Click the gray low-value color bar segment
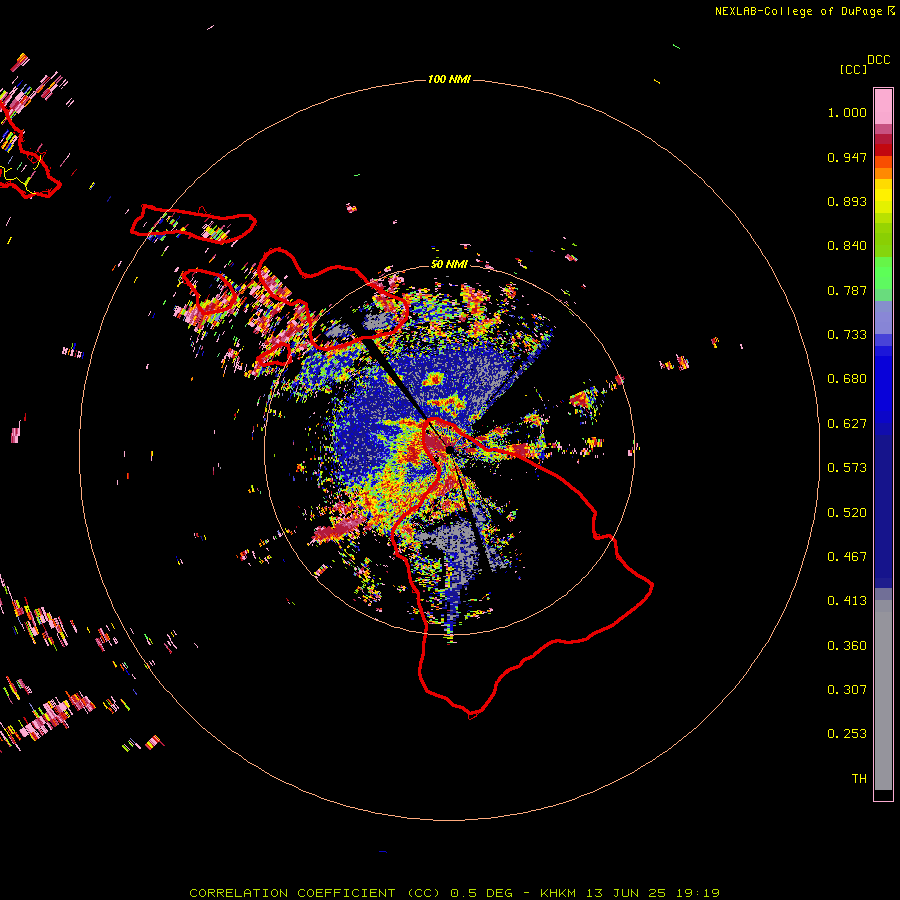The width and height of the screenshot is (900, 900). [x=883, y=695]
